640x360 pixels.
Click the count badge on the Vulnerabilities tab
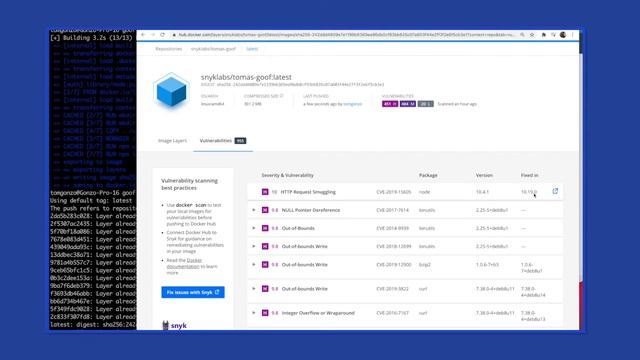[240, 140]
